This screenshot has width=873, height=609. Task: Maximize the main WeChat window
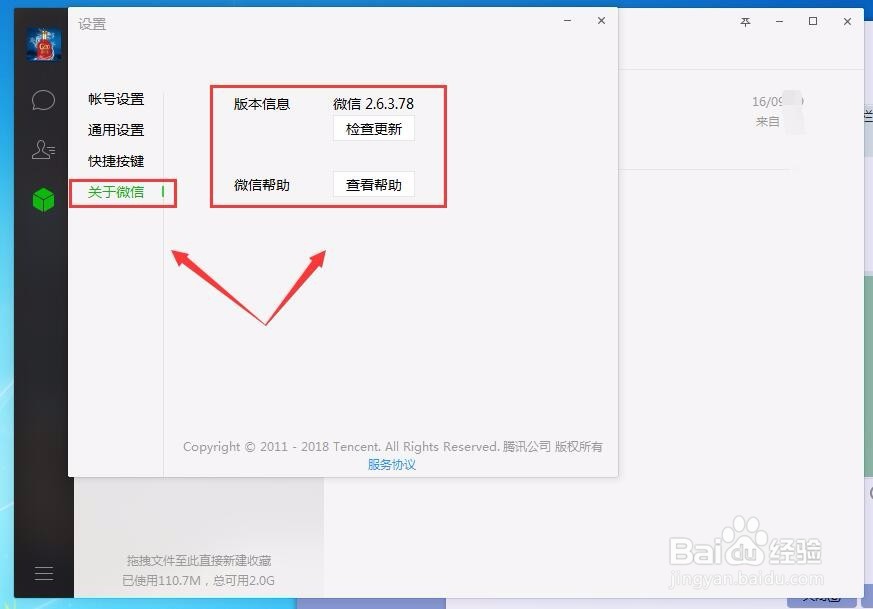[x=812, y=21]
